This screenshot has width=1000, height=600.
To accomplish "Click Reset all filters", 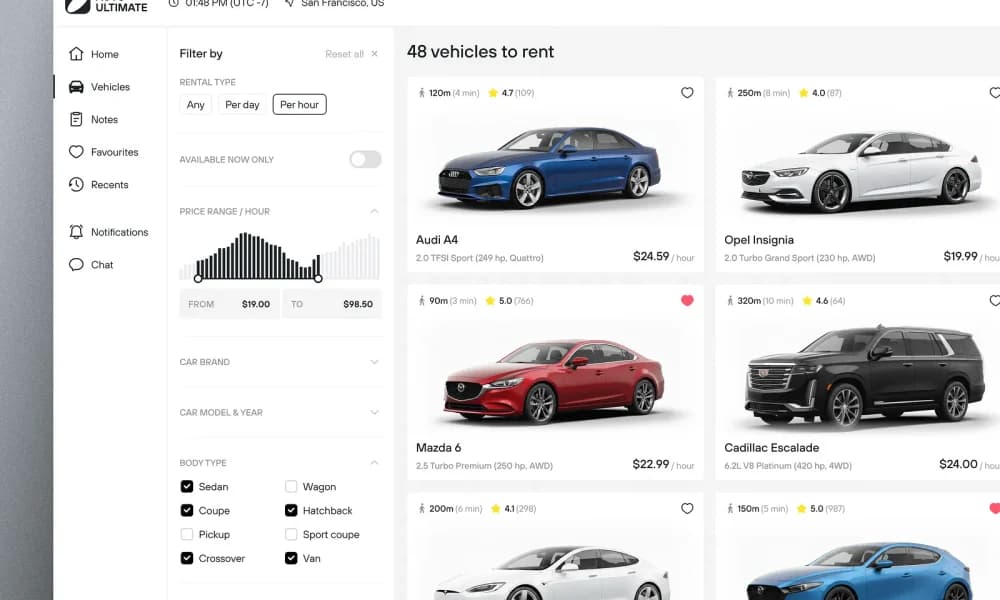I will [x=344, y=54].
